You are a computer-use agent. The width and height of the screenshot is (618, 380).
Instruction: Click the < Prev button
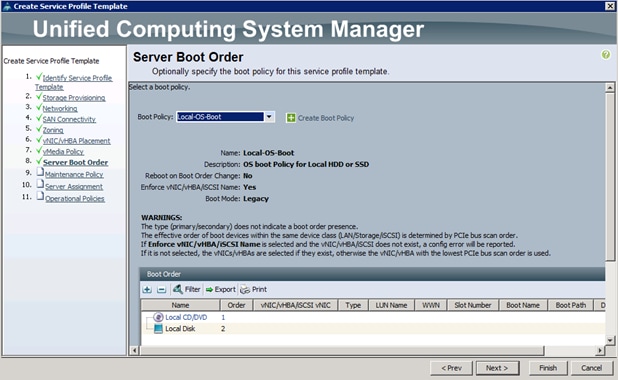tap(451, 368)
